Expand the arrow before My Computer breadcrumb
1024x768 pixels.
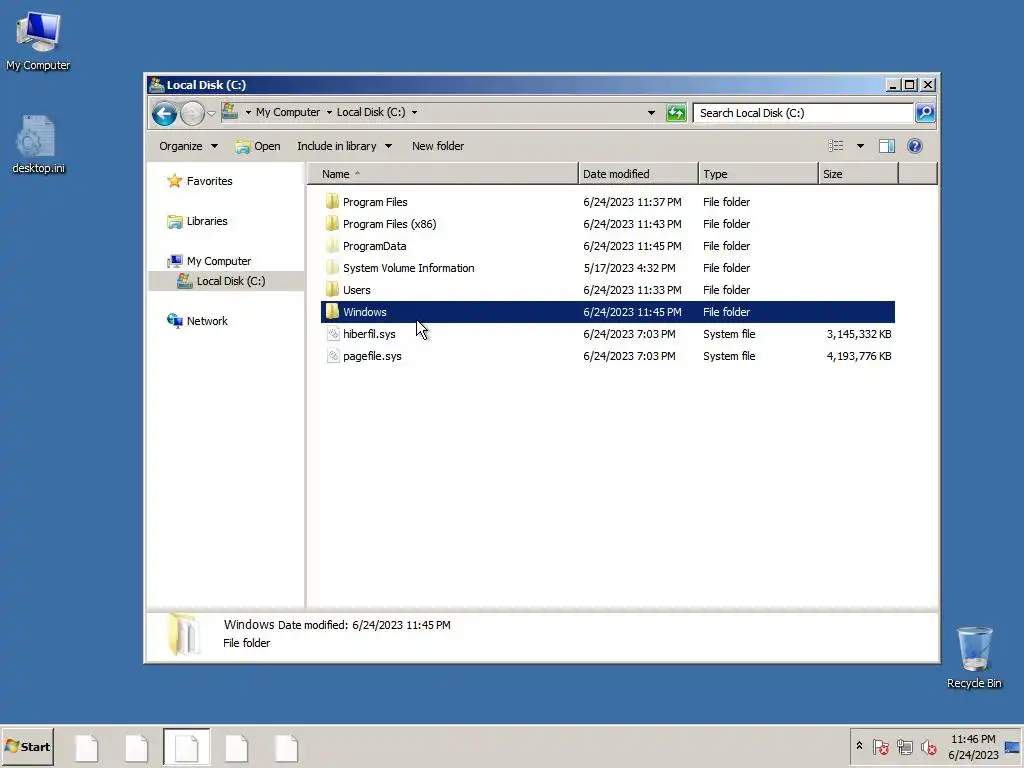click(248, 112)
